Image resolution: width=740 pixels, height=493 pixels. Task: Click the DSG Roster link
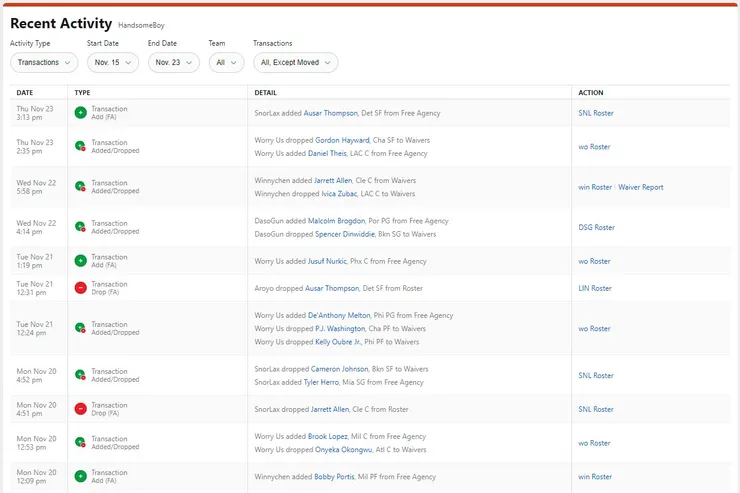tap(596, 227)
